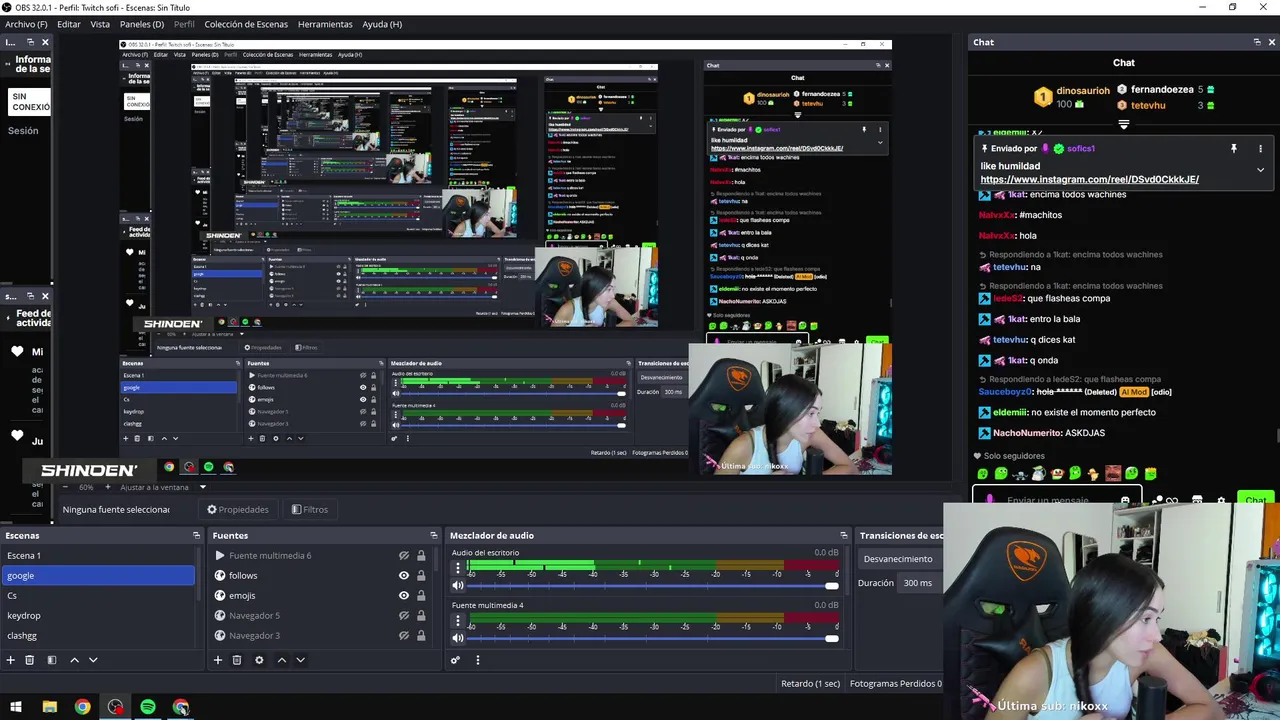Click the Filtros button
Viewport: 1280px width, 720px height.
(x=310, y=510)
